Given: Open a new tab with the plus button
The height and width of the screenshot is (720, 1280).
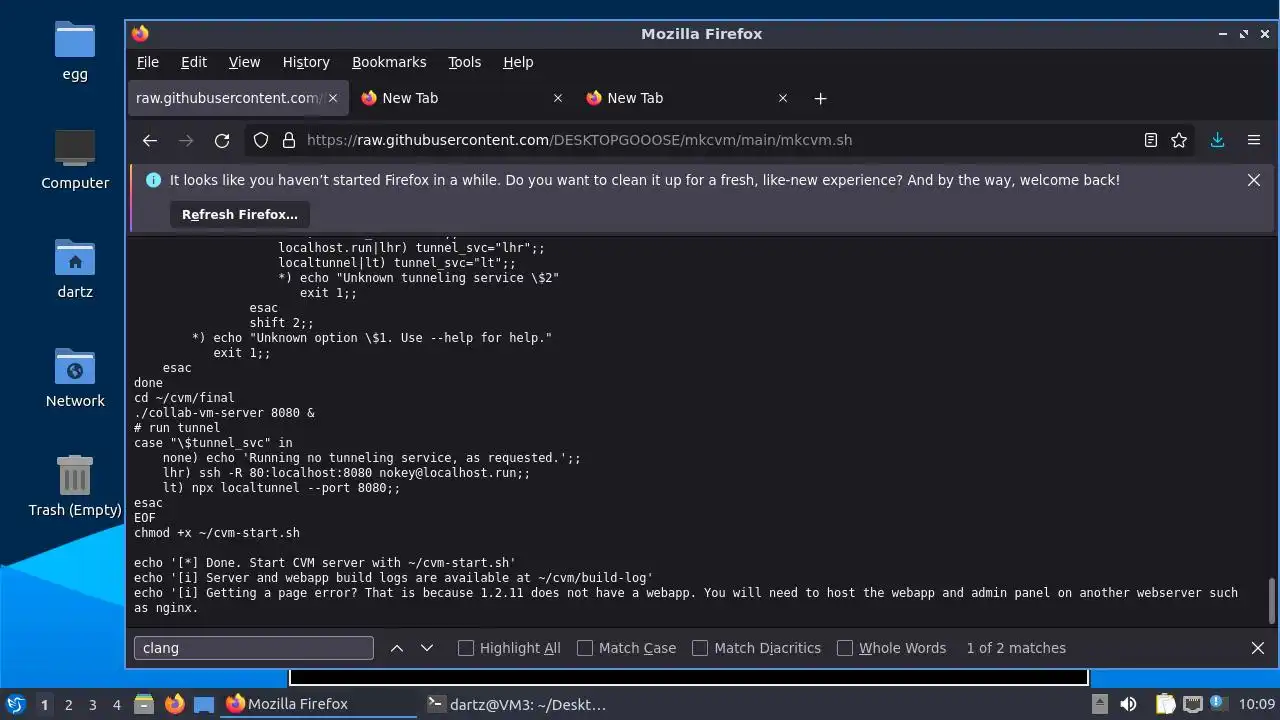Looking at the screenshot, I should pyautogui.click(x=820, y=98).
